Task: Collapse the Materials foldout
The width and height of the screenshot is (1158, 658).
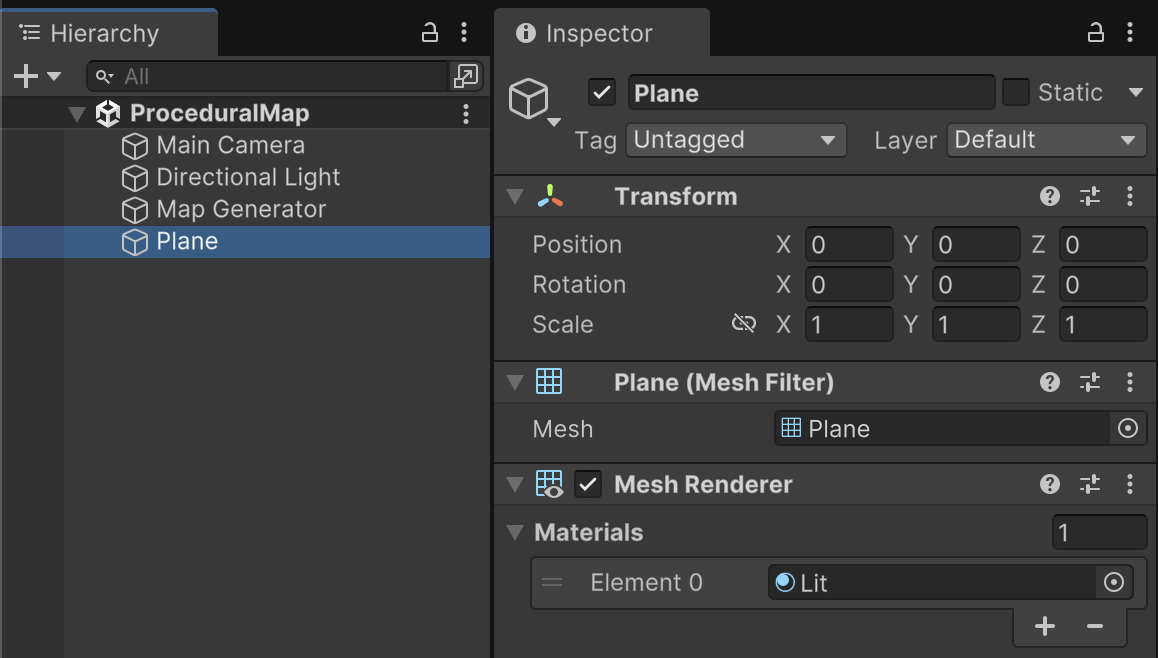Action: pos(515,532)
